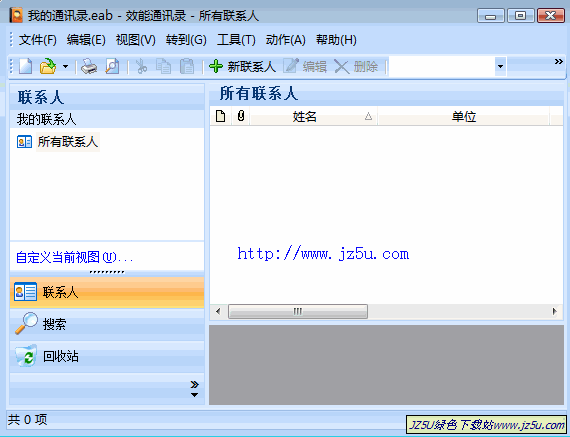This screenshot has height=437, width=570.
Task: Open the 帮助(H) menu
Action: pyautogui.click(x=336, y=40)
